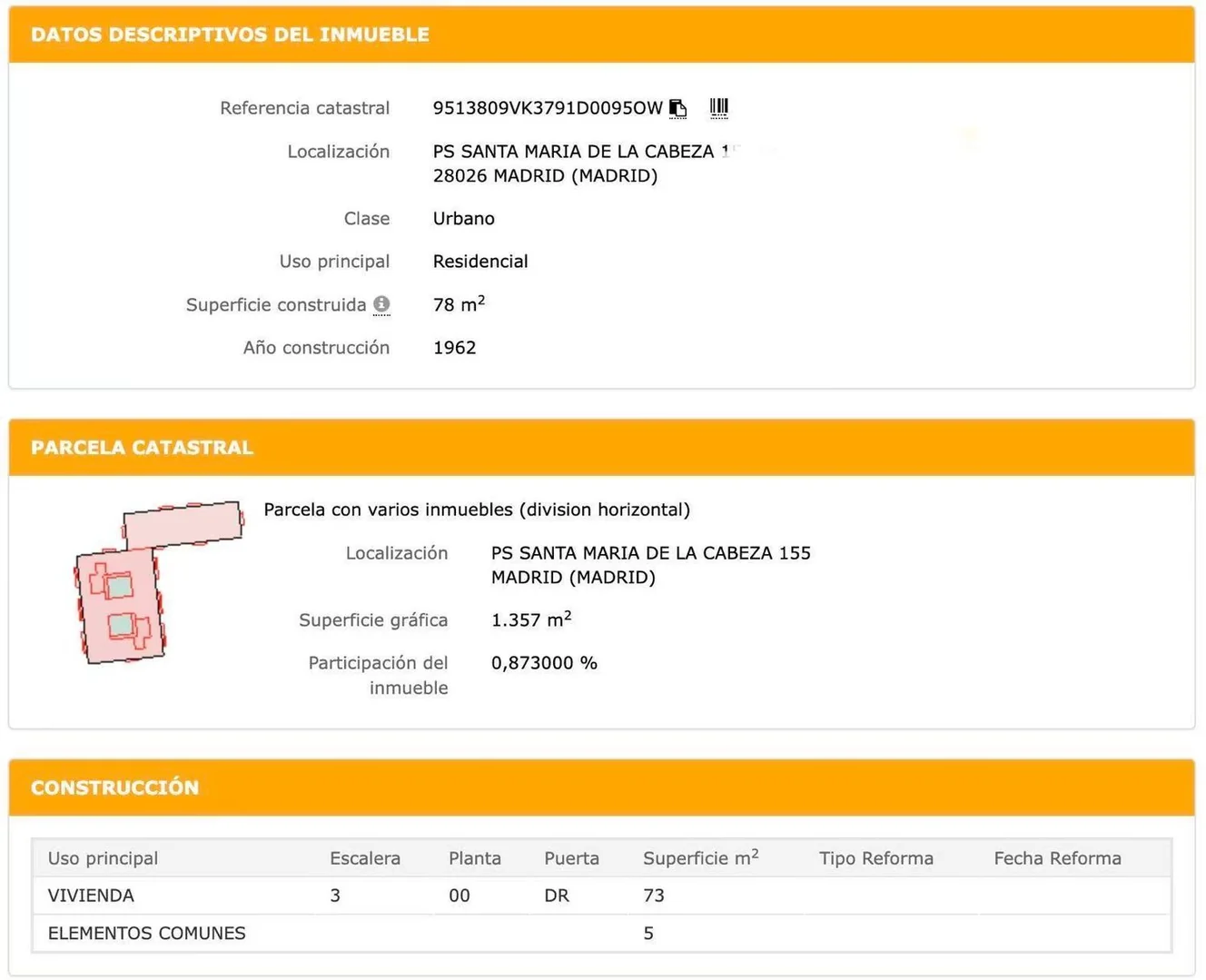Click the Referencia catastral label

coord(304,108)
